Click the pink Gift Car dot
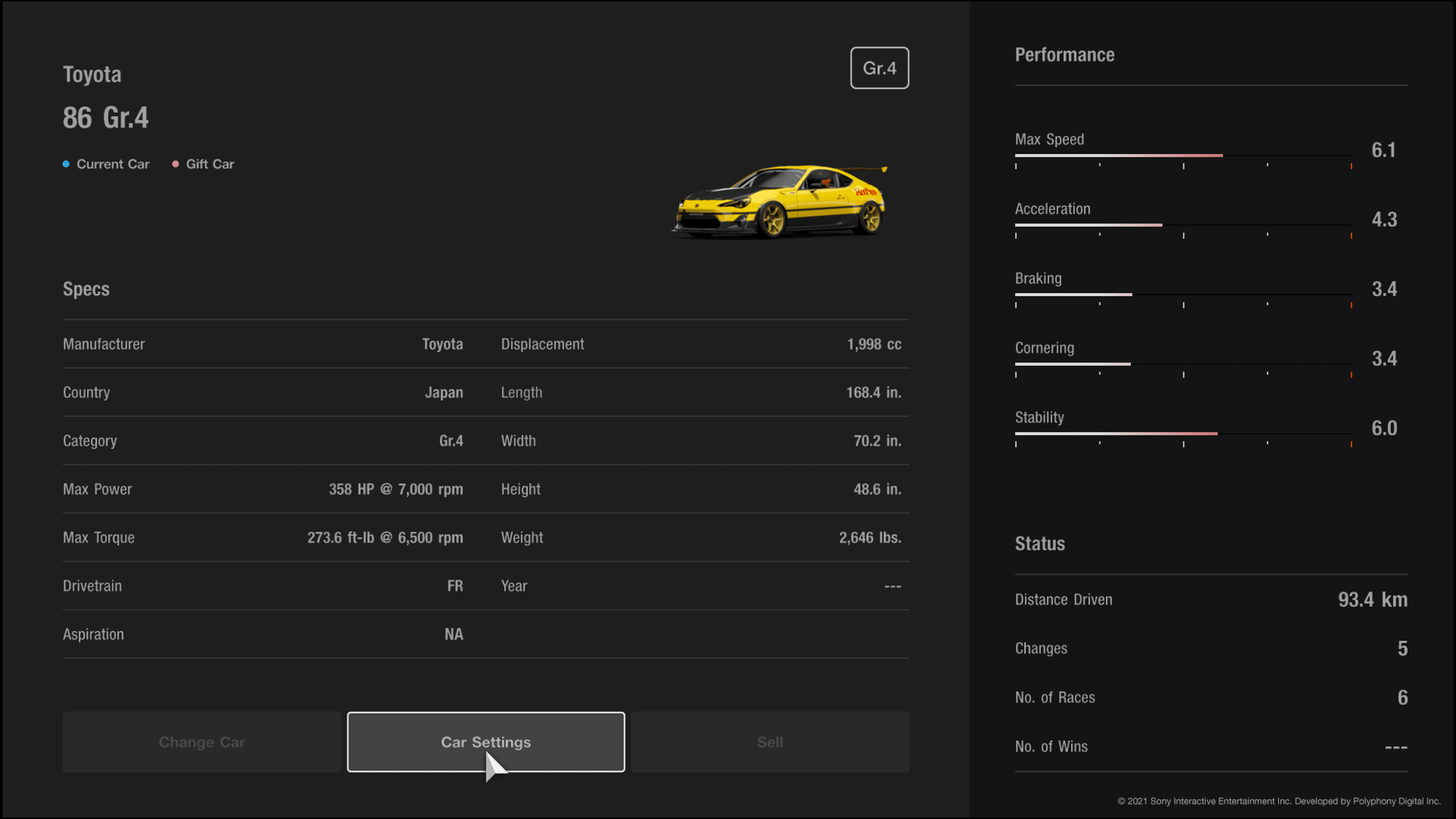Screen dimensions: 1456x819 click(x=175, y=164)
